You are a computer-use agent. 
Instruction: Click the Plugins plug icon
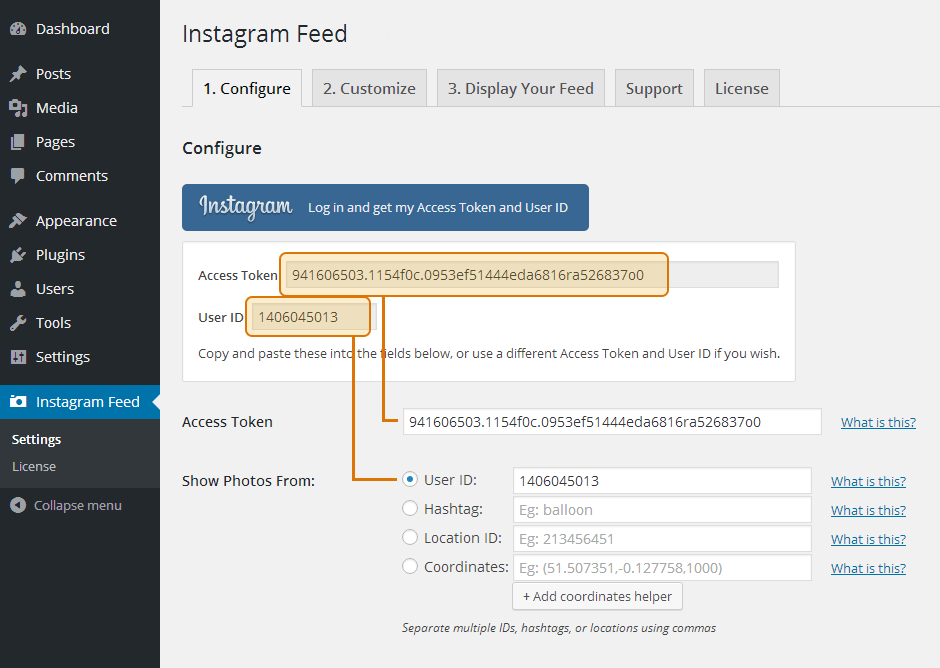click(18, 255)
